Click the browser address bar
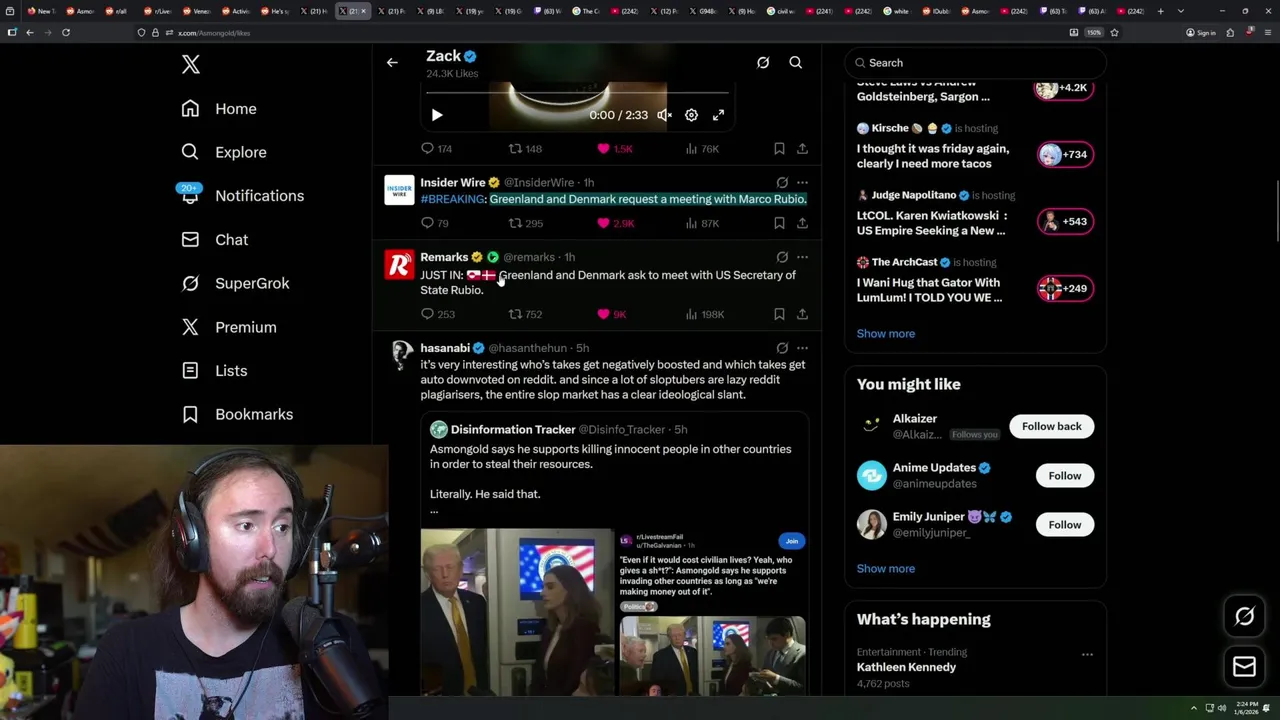The height and width of the screenshot is (720, 1280). pos(600,33)
